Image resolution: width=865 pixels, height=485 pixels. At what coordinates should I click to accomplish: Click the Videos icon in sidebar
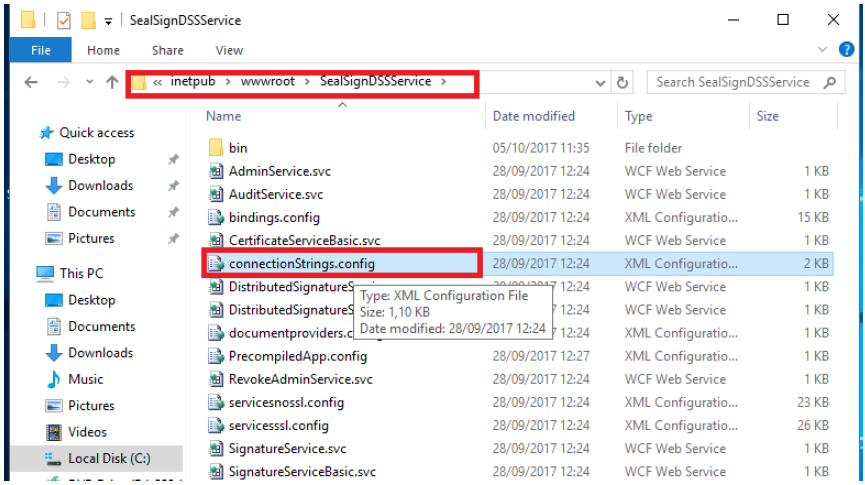tap(54, 432)
